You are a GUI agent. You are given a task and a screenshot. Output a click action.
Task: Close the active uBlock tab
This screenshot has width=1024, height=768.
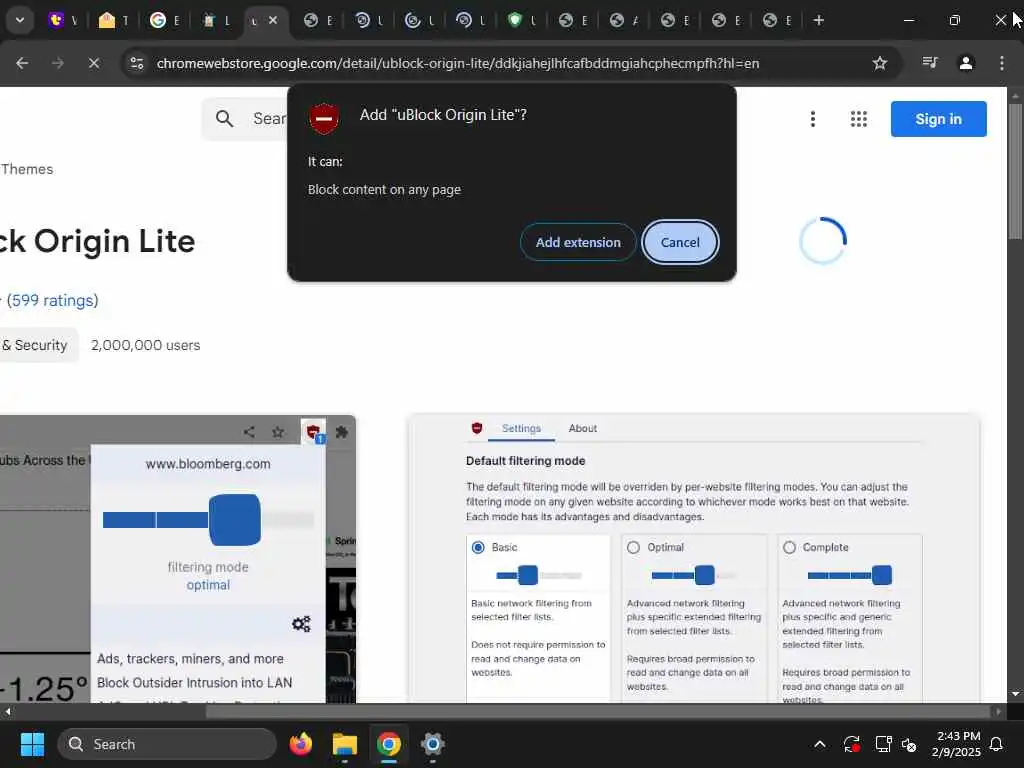point(273,20)
